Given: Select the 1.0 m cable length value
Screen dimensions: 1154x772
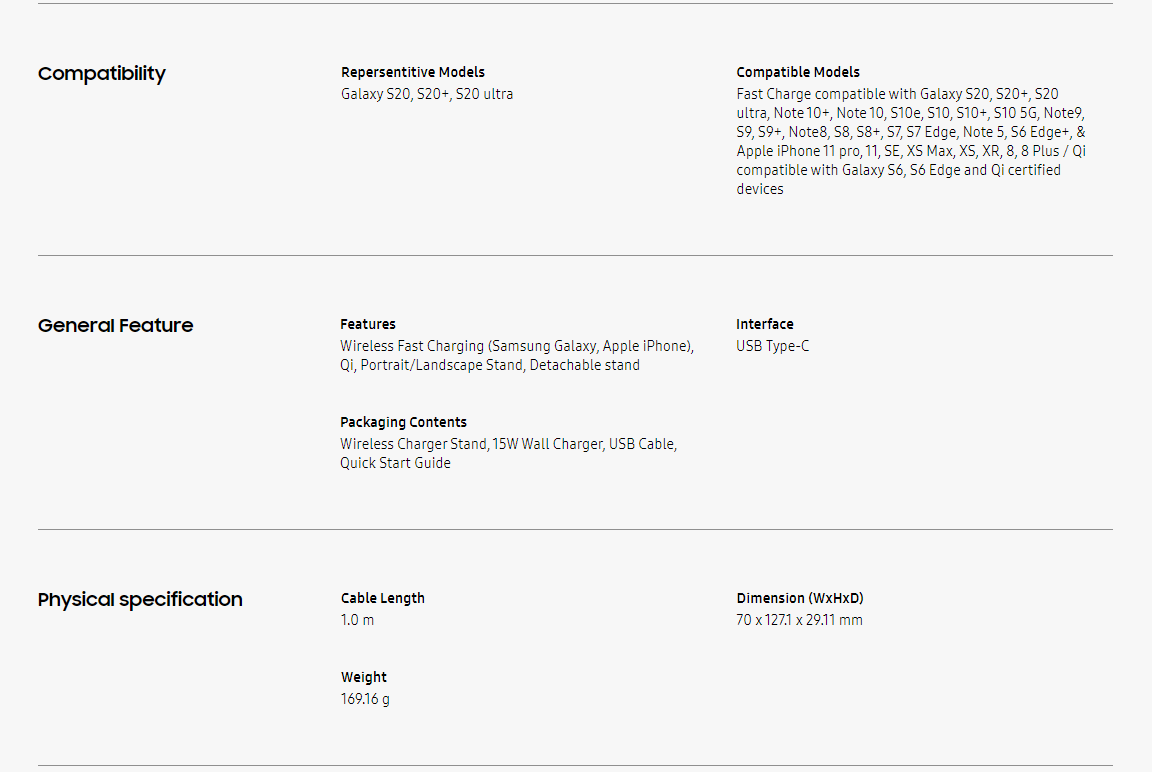Looking at the screenshot, I should click(x=357, y=620).
